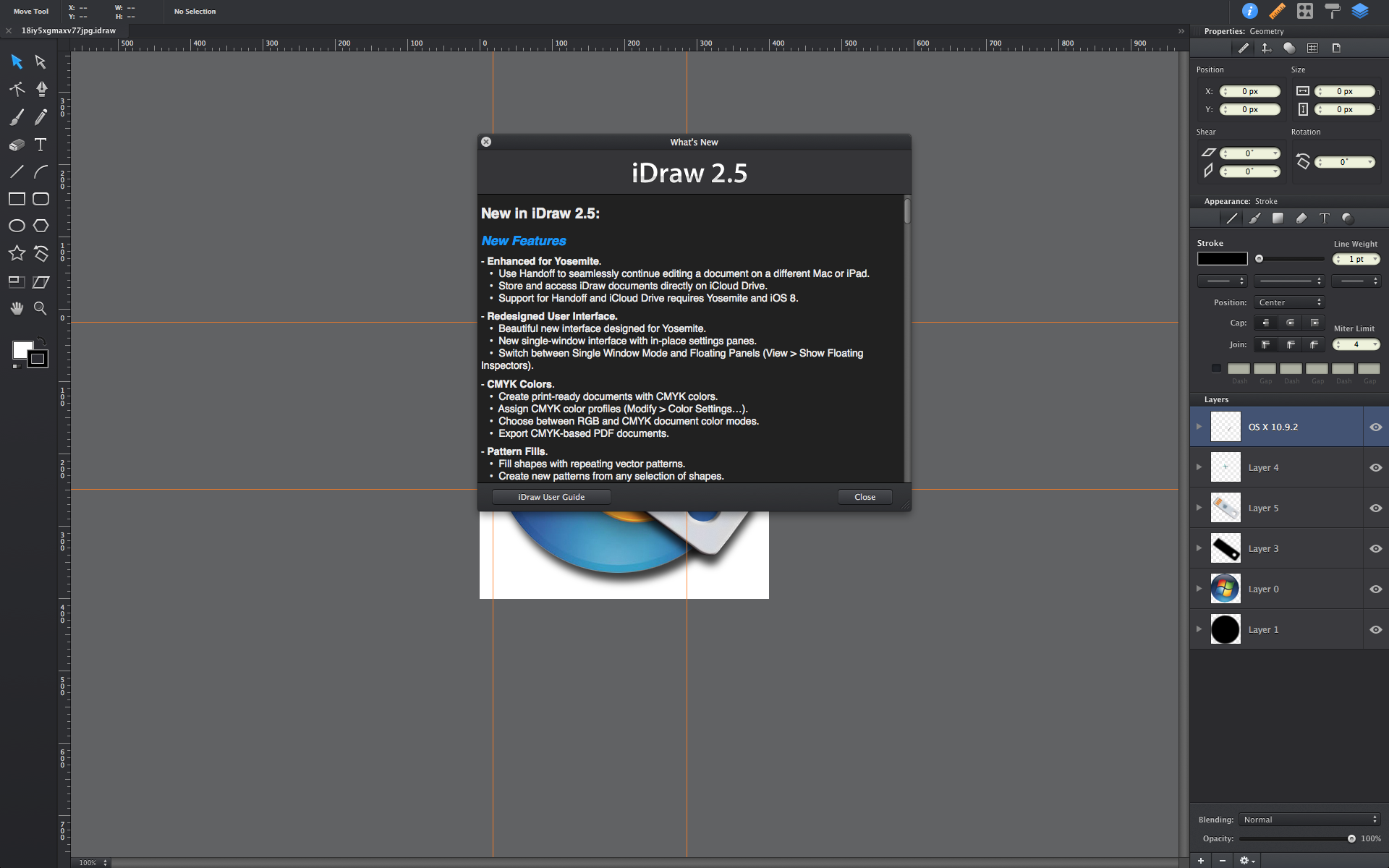Pick the Hand pan tool
This screenshot has width=1389, height=868.
17,308
